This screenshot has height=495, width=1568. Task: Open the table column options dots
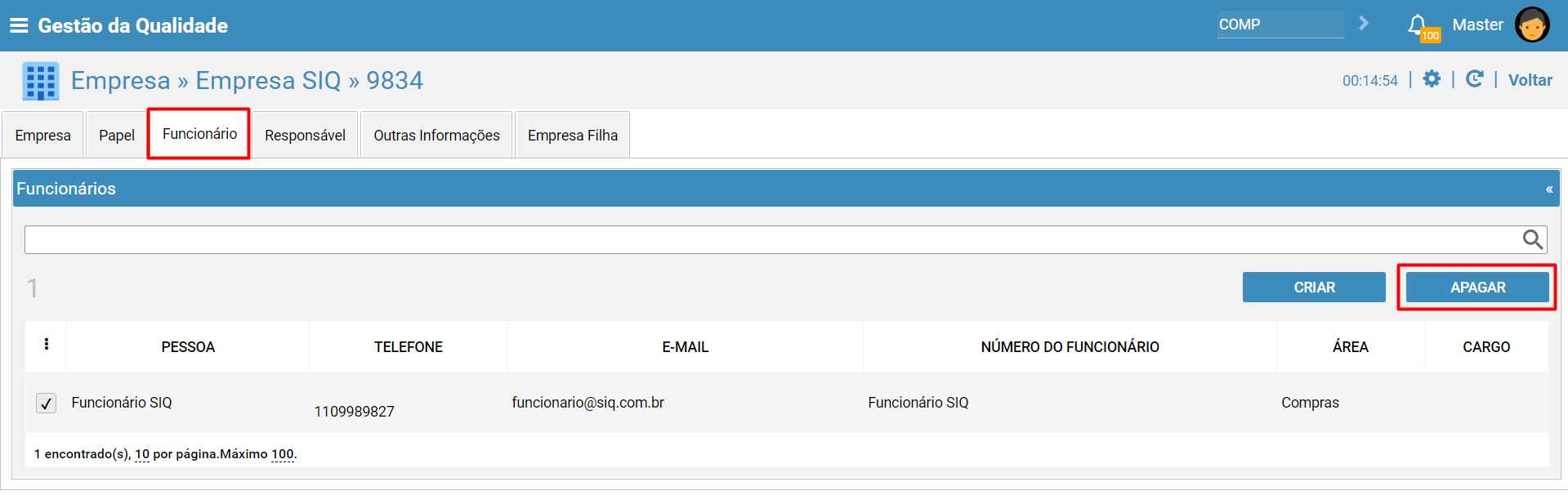point(47,345)
